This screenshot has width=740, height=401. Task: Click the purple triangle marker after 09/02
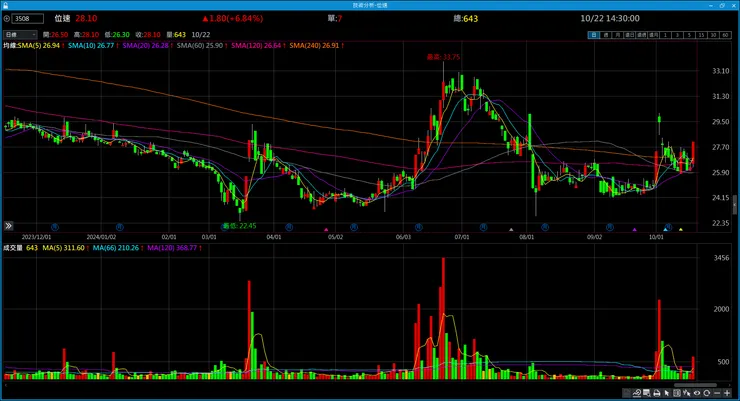pos(635,230)
